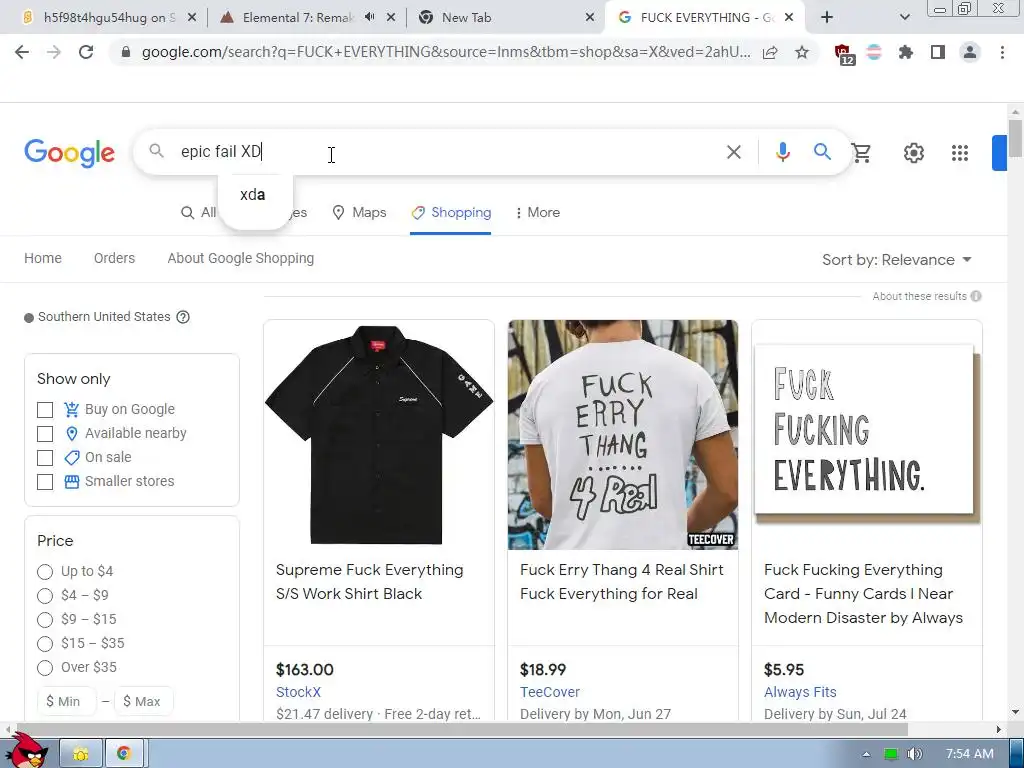Image resolution: width=1024 pixels, height=768 pixels.
Task: Check the On sale filter
Action: tap(45, 458)
